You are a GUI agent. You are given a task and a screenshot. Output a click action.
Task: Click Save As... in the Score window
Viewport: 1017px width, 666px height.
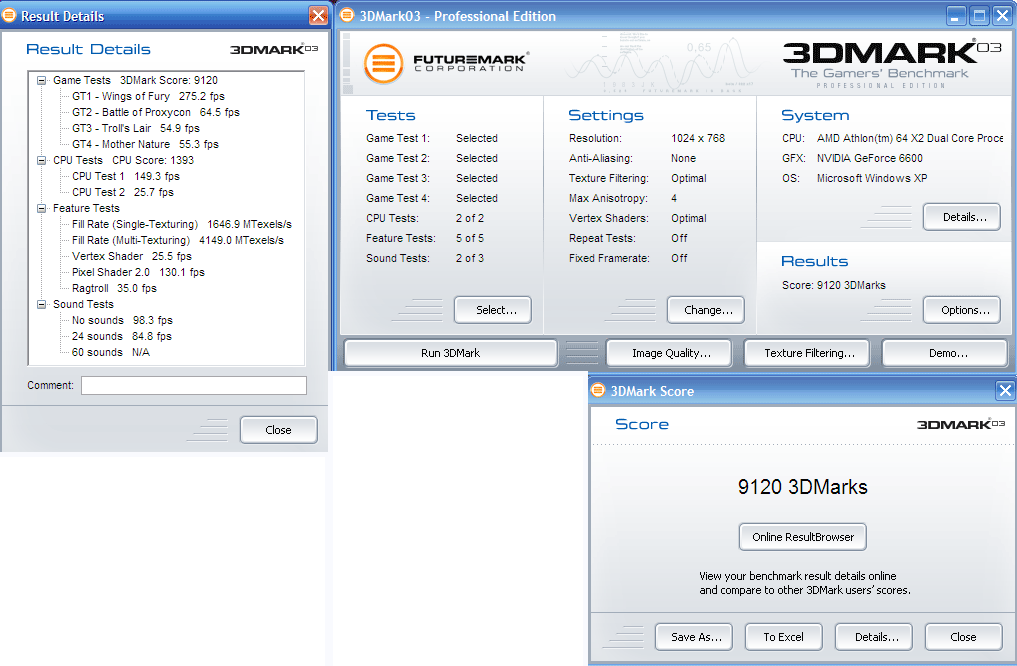pos(694,637)
